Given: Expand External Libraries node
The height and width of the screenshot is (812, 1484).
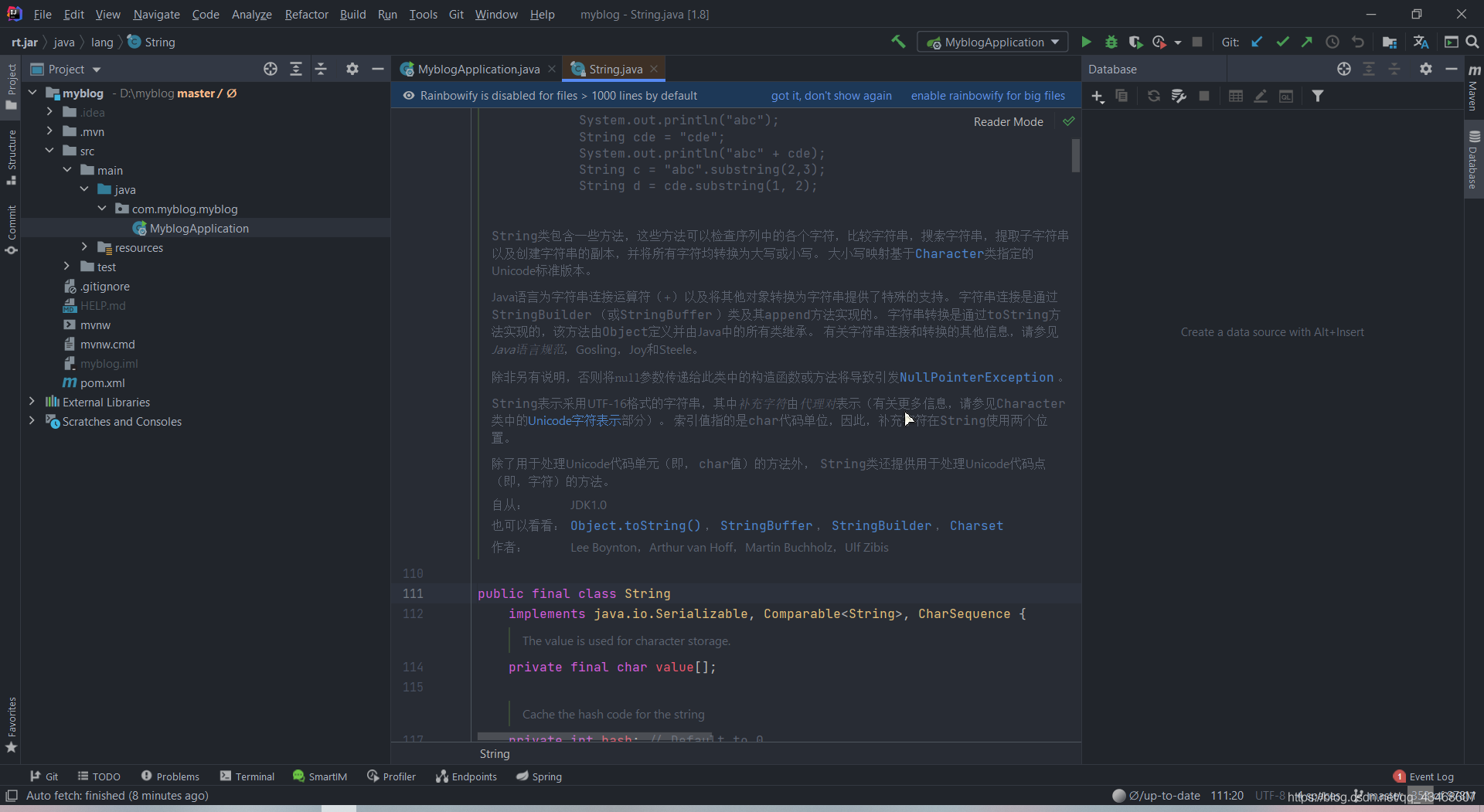Looking at the screenshot, I should pos(32,402).
